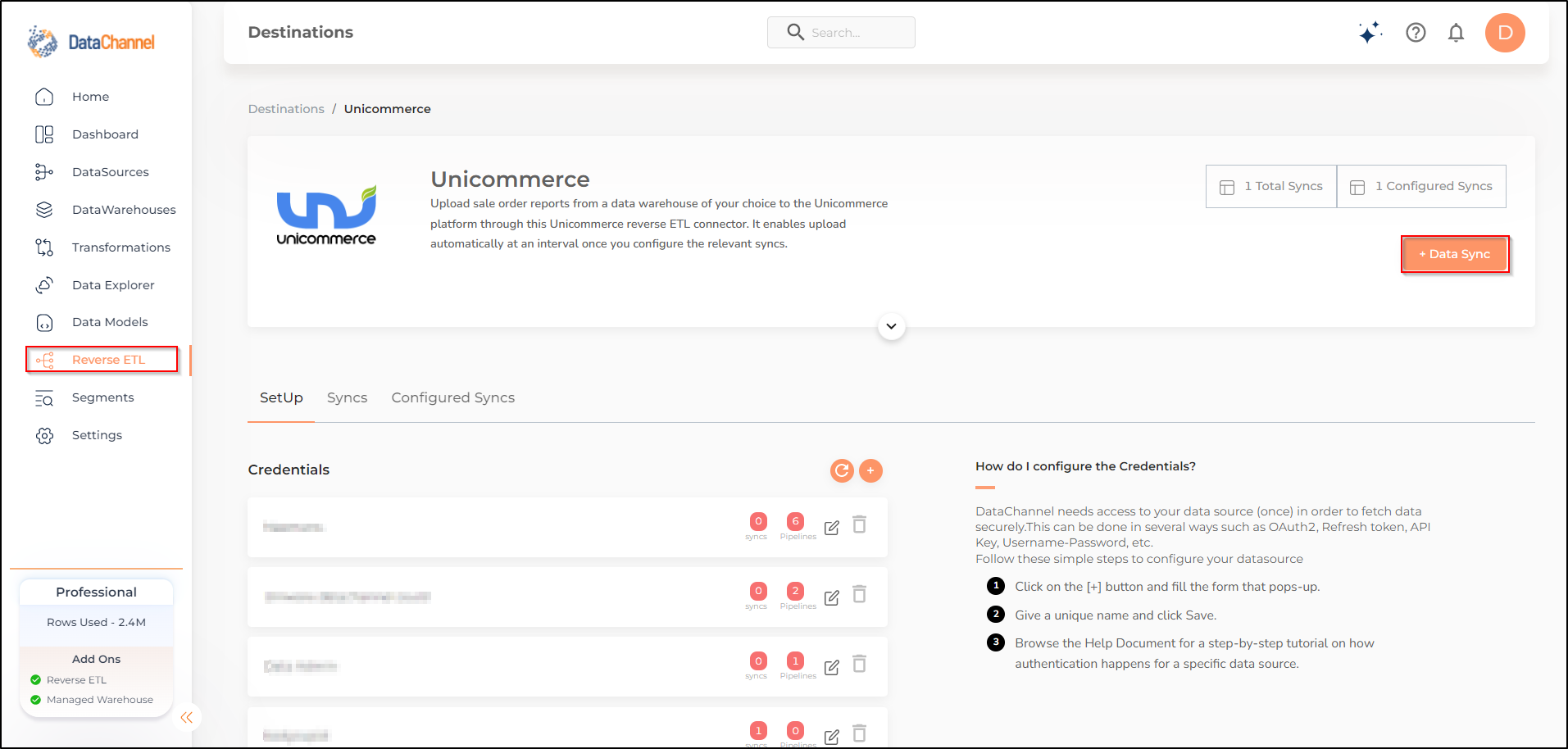Add a new credential with plus icon
Image resolution: width=1568 pixels, height=749 pixels.
(870, 470)
